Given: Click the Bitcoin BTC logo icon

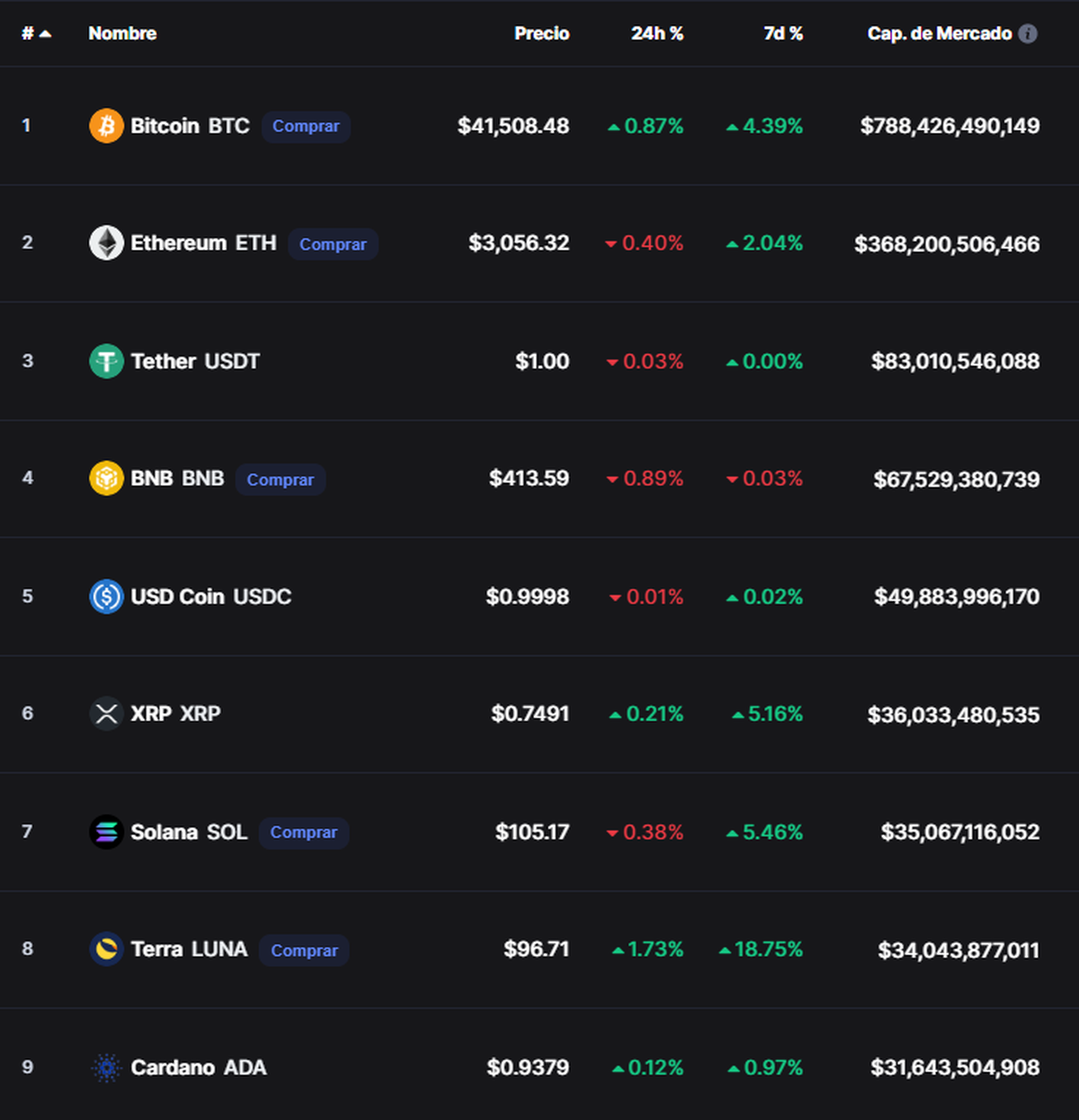Looking at the screenshot, I should pos(106,126).
